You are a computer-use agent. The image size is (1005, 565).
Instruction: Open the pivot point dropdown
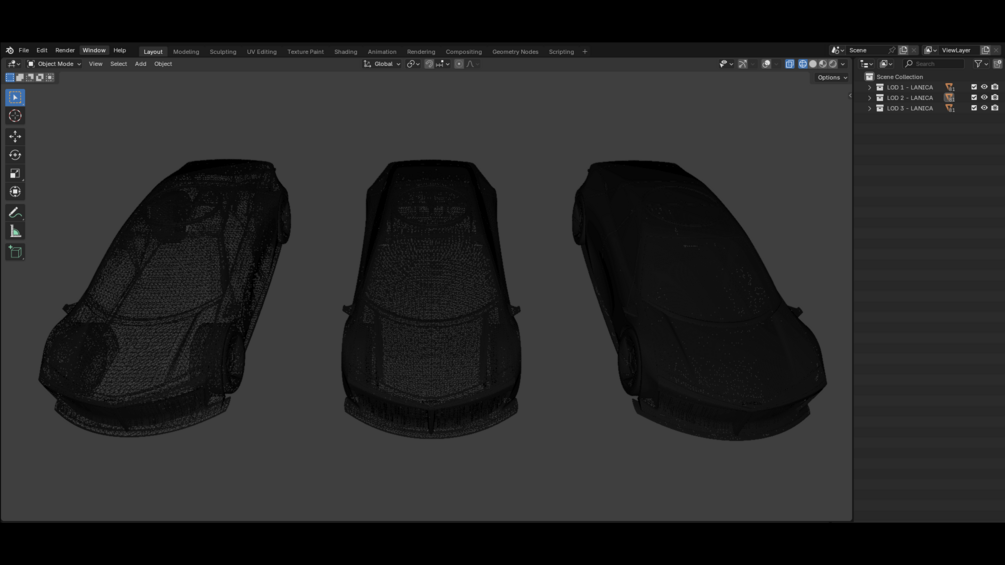[413, 64]
